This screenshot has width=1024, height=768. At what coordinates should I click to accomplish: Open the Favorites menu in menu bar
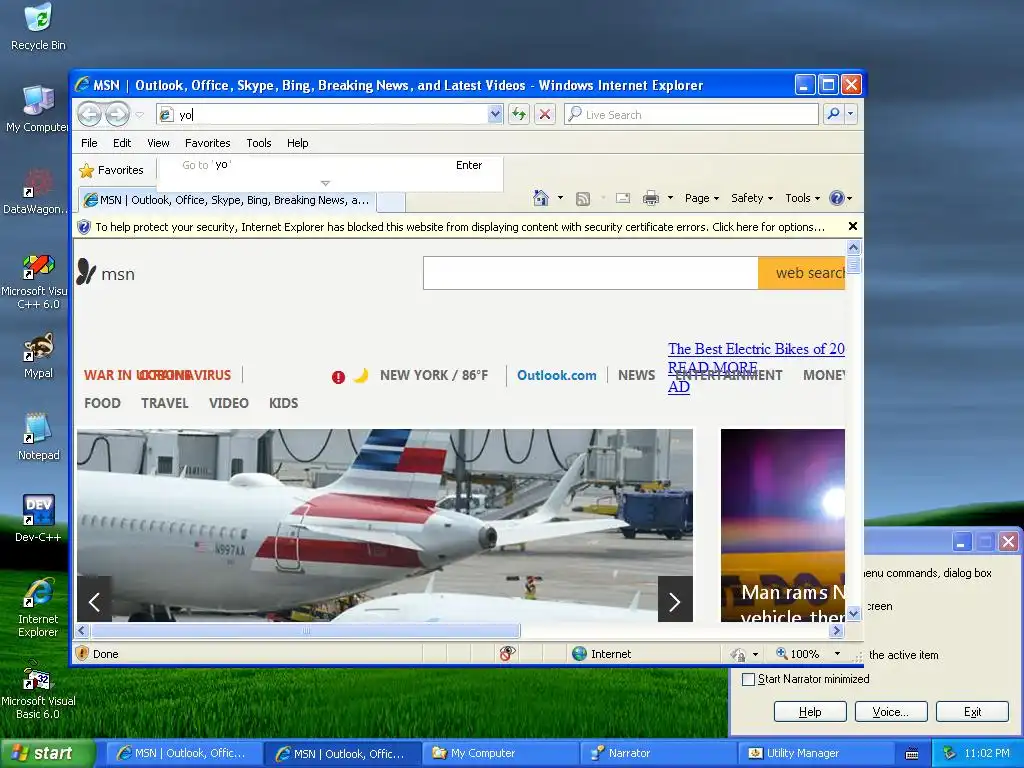(207, 143)
